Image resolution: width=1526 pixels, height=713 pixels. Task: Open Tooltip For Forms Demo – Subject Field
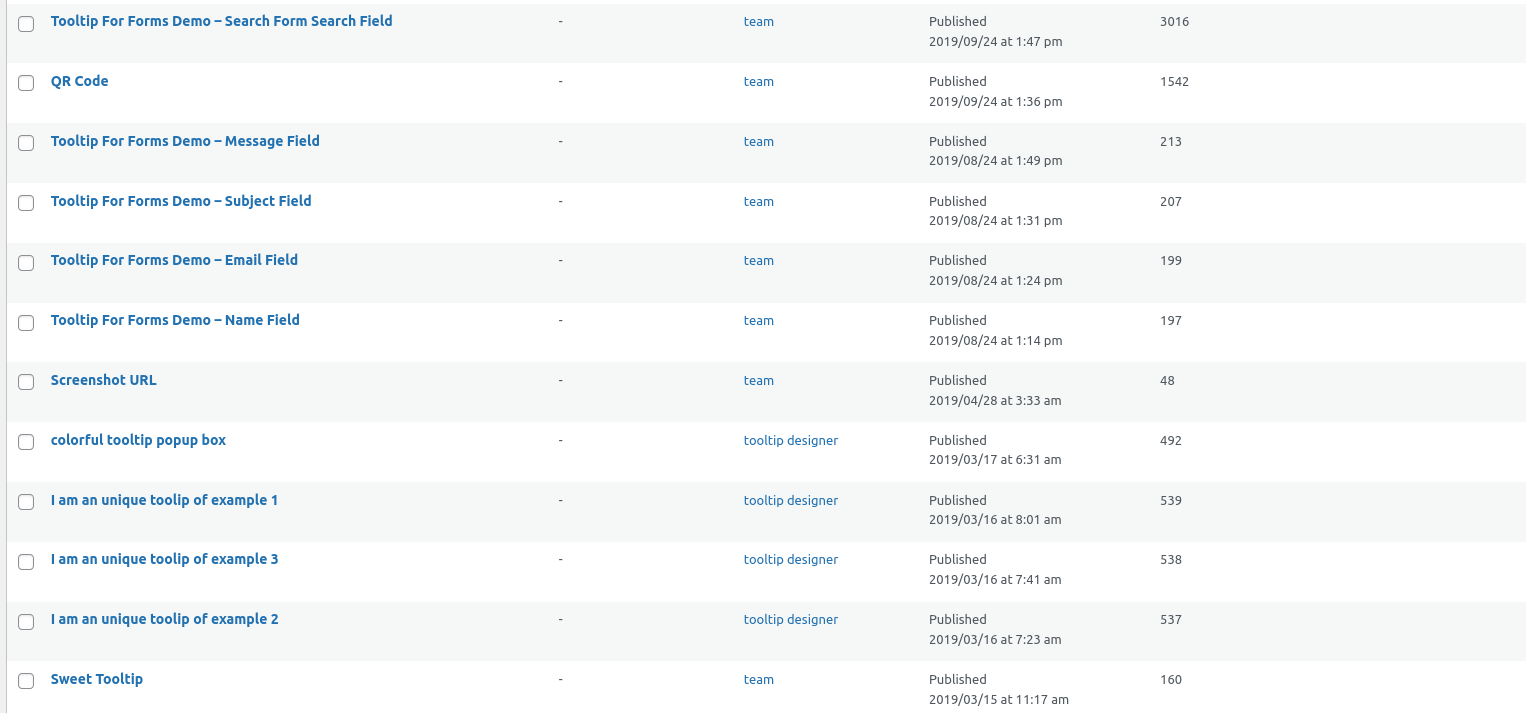[x=181, y=201]
